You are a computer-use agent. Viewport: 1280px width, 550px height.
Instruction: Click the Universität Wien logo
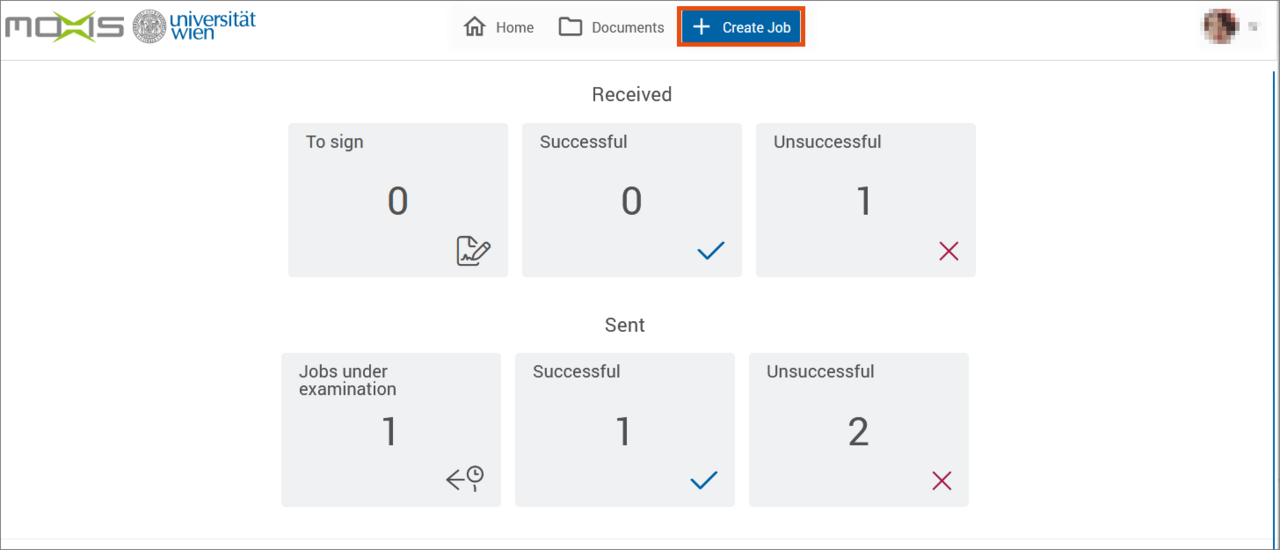(194, 26)
